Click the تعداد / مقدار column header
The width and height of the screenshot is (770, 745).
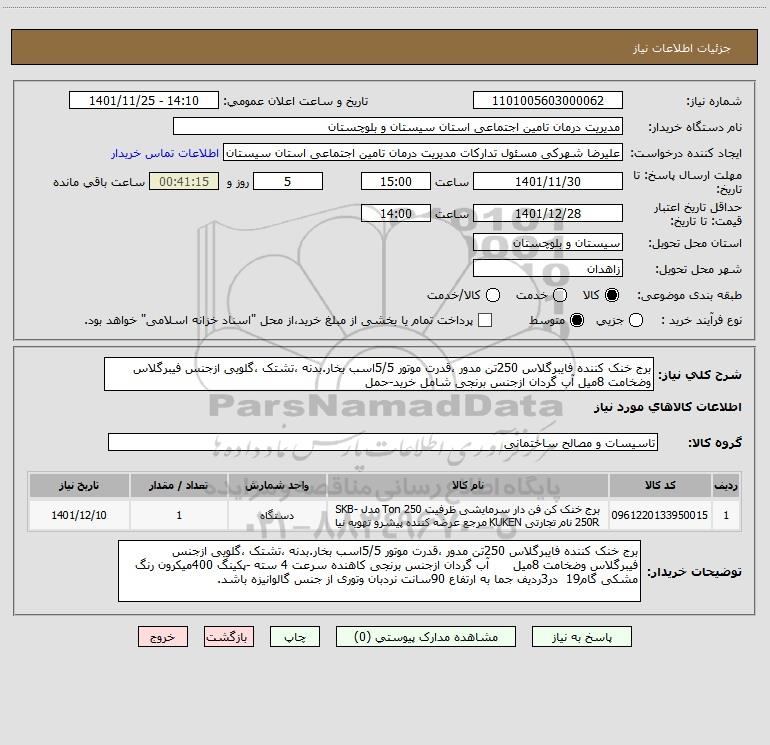pos(179,485)
